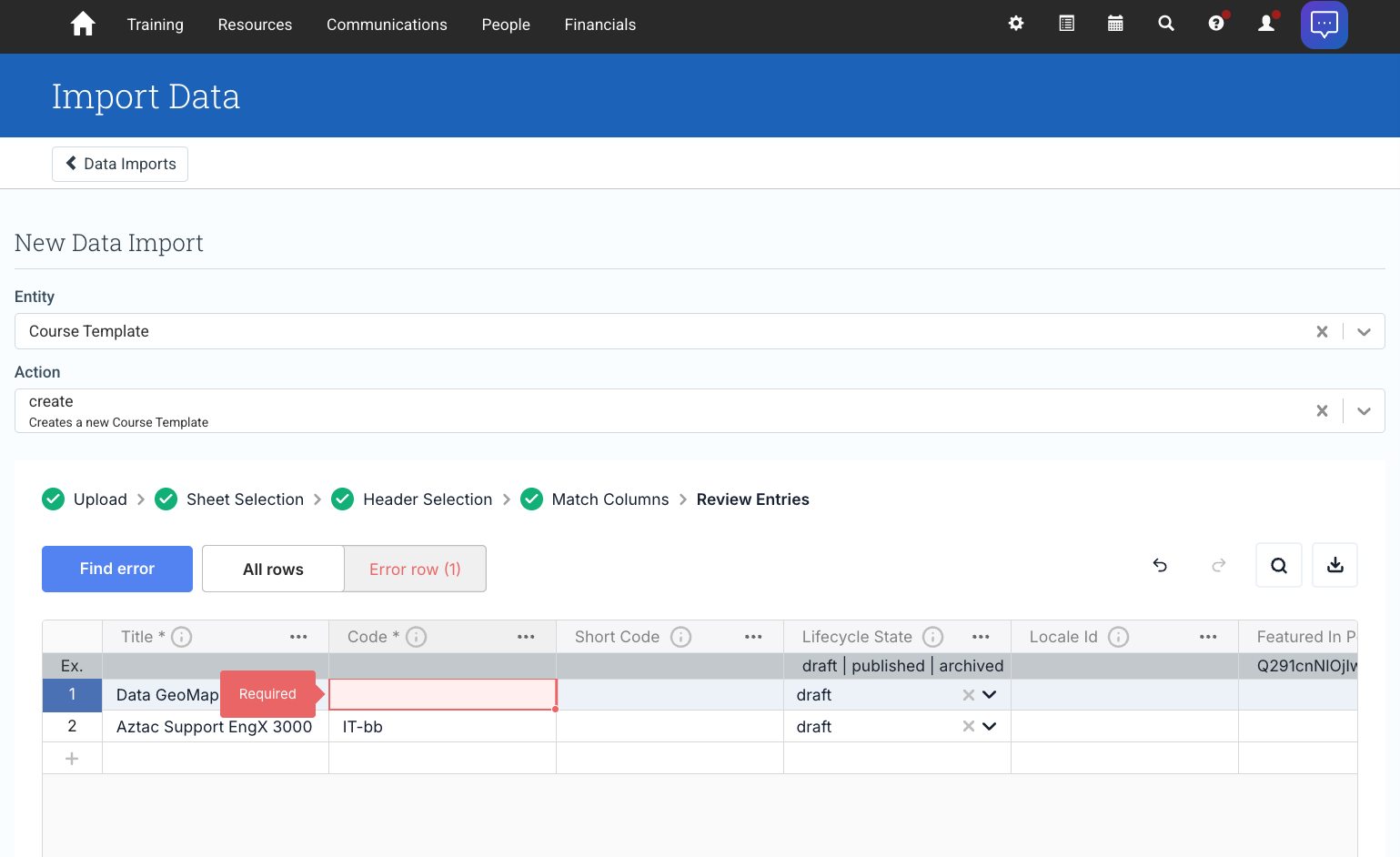Screen dimensions: 1400x857
Task: Show info for the Lifecycle State column
Action: pyautogui.click(x=933, y=637)
